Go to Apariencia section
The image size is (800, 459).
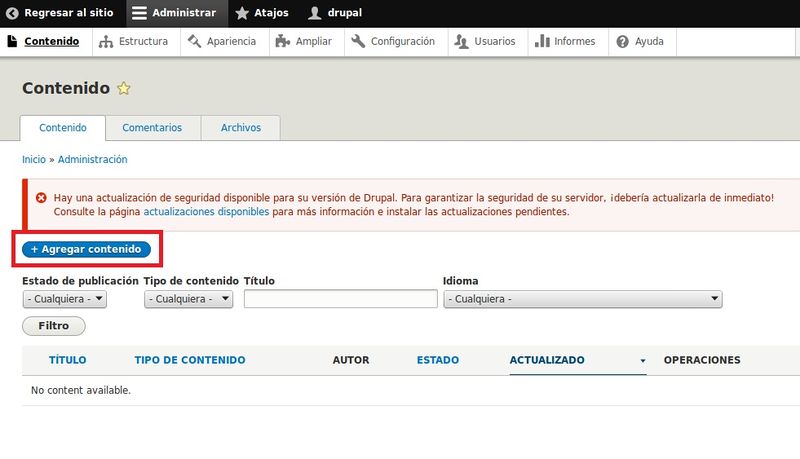231,41
